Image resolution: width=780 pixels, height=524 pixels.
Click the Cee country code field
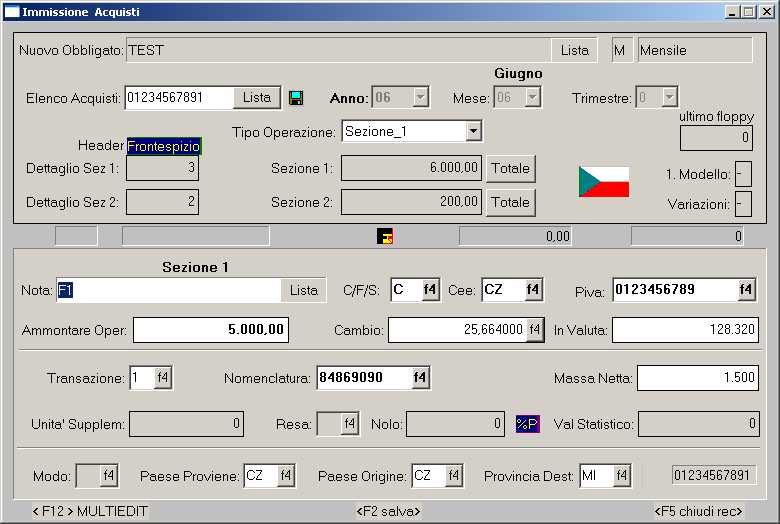pyautogui.click(x=503, y=290)
